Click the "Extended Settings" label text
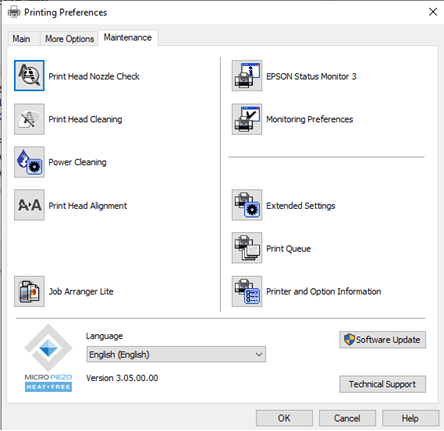The image size is (444, 431). click(x=301, y=206)
